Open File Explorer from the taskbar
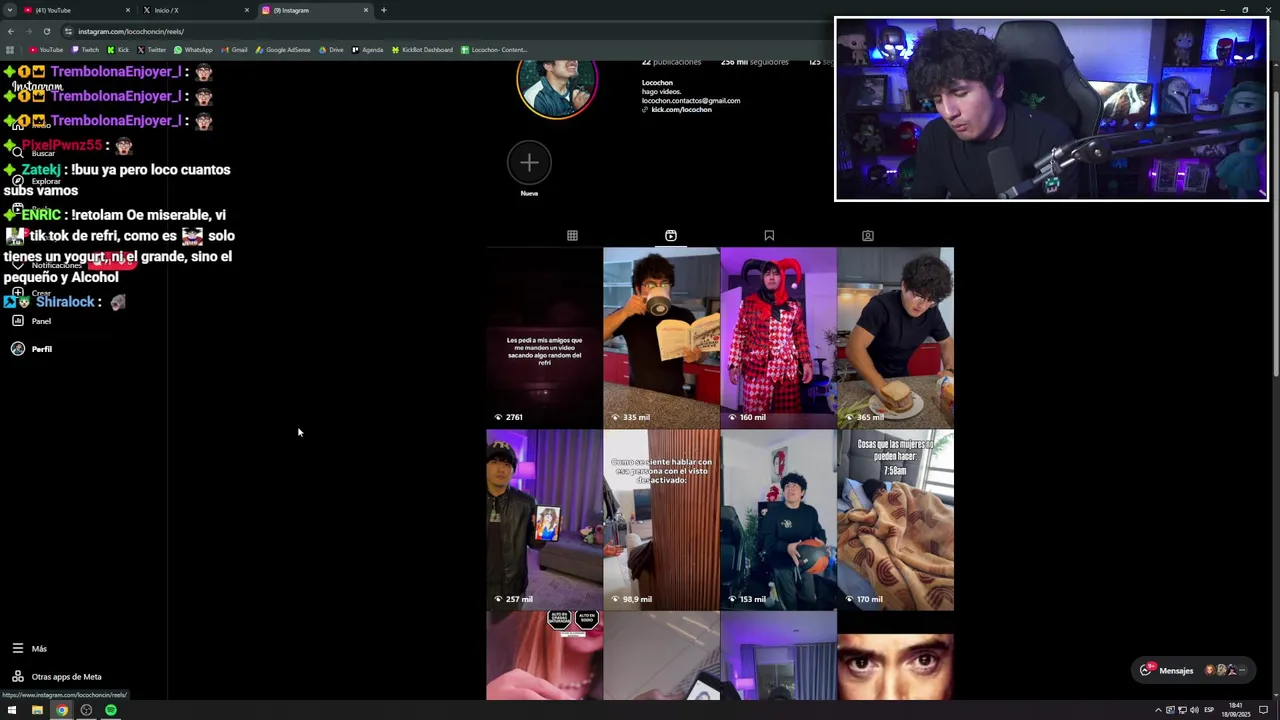Viewport: 1280px width, 720px height. tap(37, 710)
